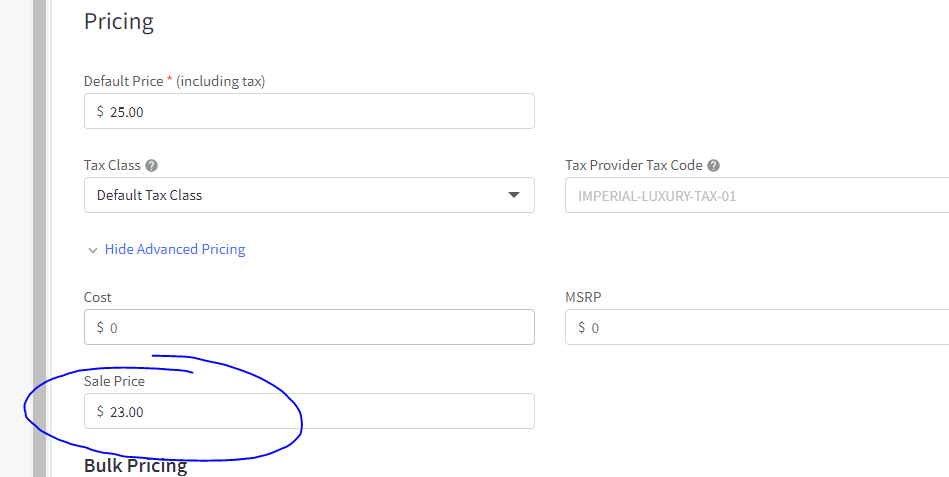Focus the Default Price input field
The image size is (949, 477).
pyautogui.click(x=320, y=112)
